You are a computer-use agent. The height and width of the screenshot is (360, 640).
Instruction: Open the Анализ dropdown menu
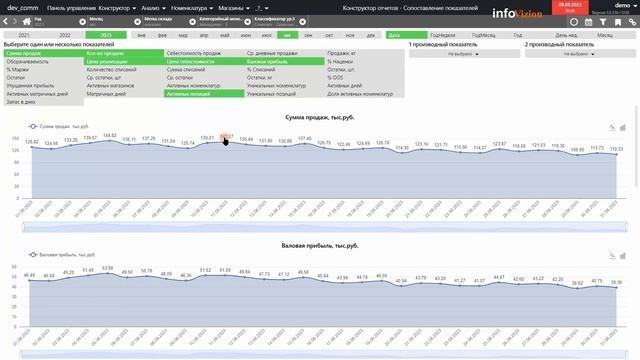tap(153, 8)
